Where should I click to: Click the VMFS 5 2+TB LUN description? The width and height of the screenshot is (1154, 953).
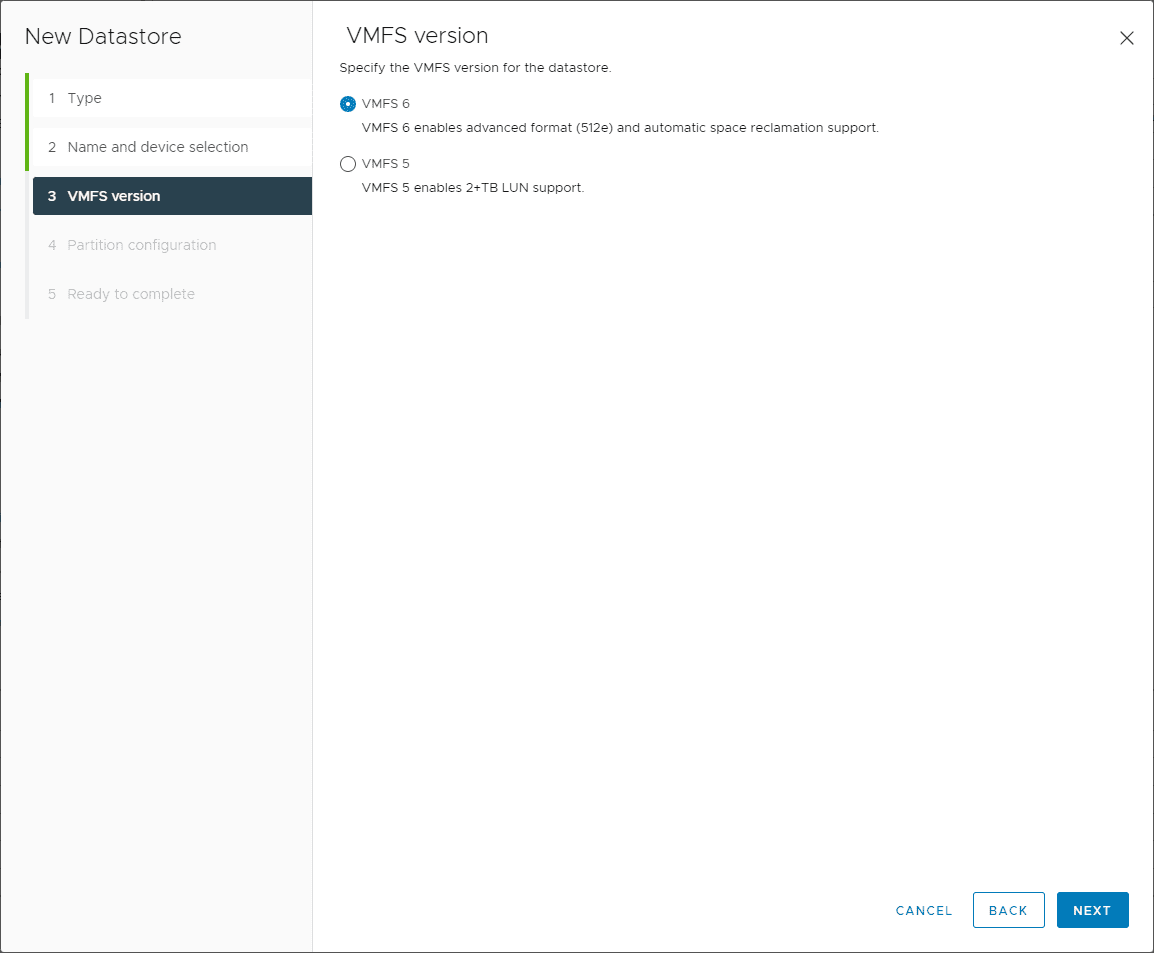(472, 188)
